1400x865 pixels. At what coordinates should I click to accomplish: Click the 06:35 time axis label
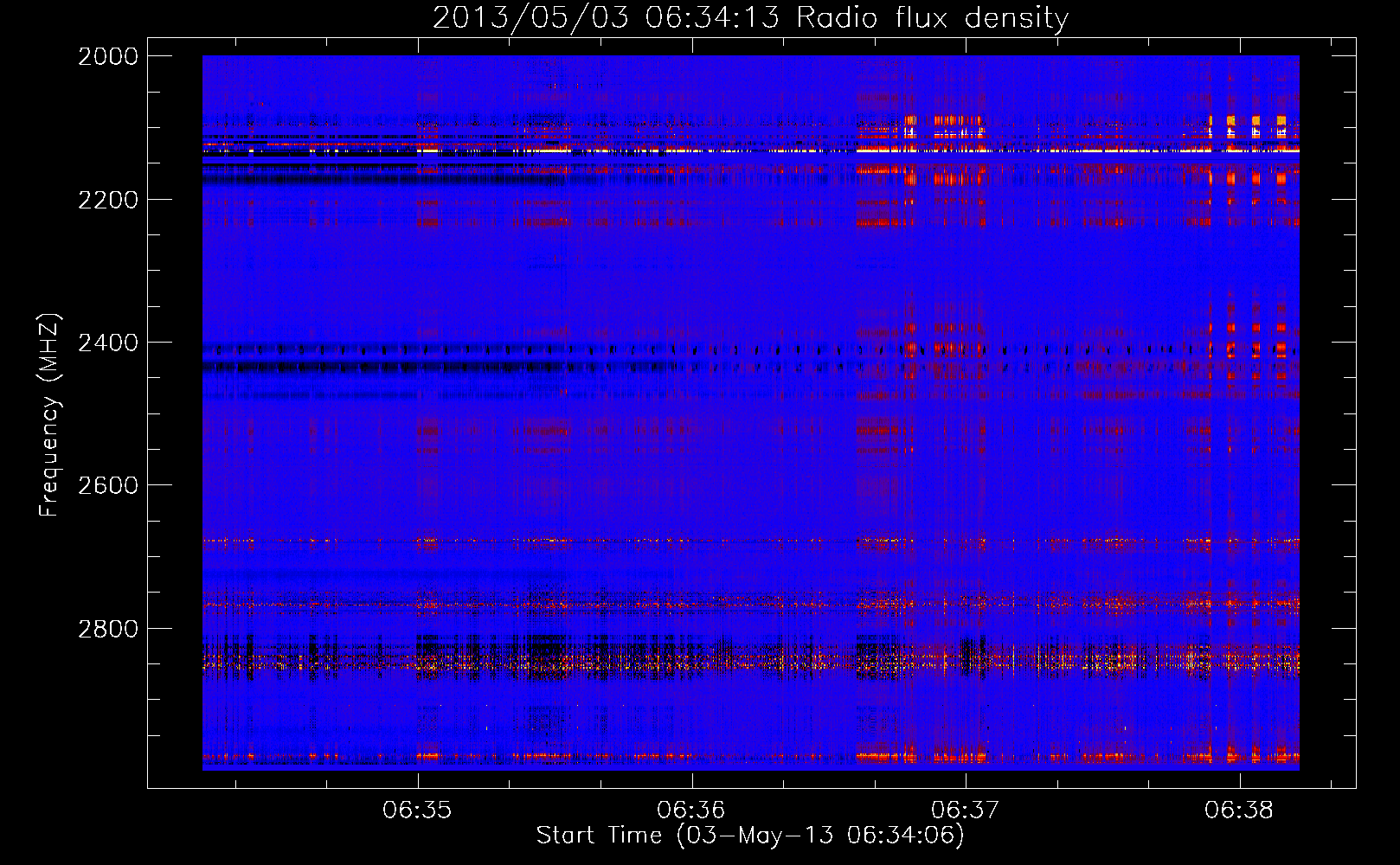tap(417, 810)
